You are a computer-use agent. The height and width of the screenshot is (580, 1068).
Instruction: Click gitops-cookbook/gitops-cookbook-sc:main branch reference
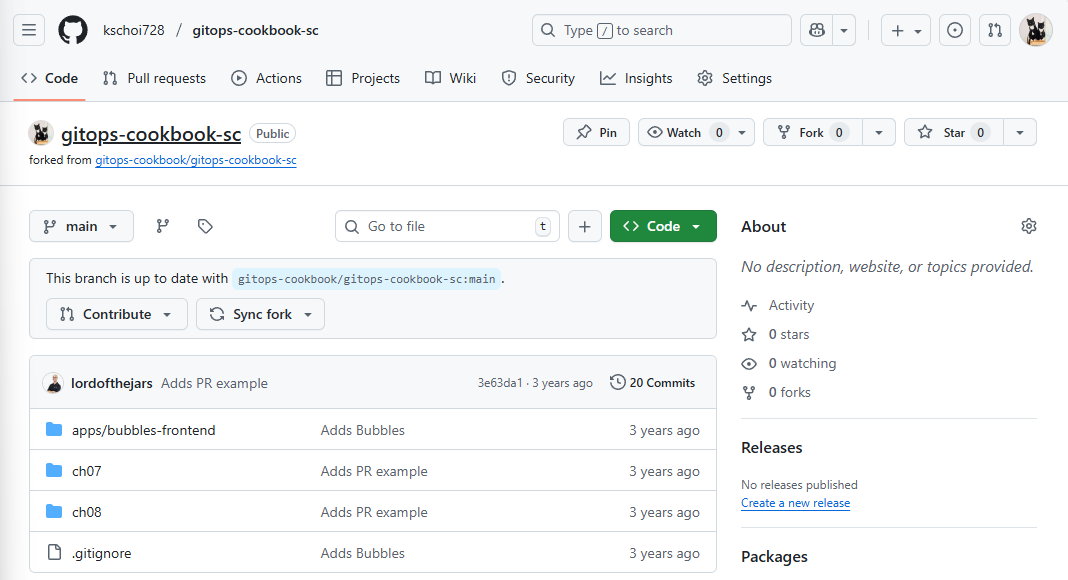click(x=366, y=279)
